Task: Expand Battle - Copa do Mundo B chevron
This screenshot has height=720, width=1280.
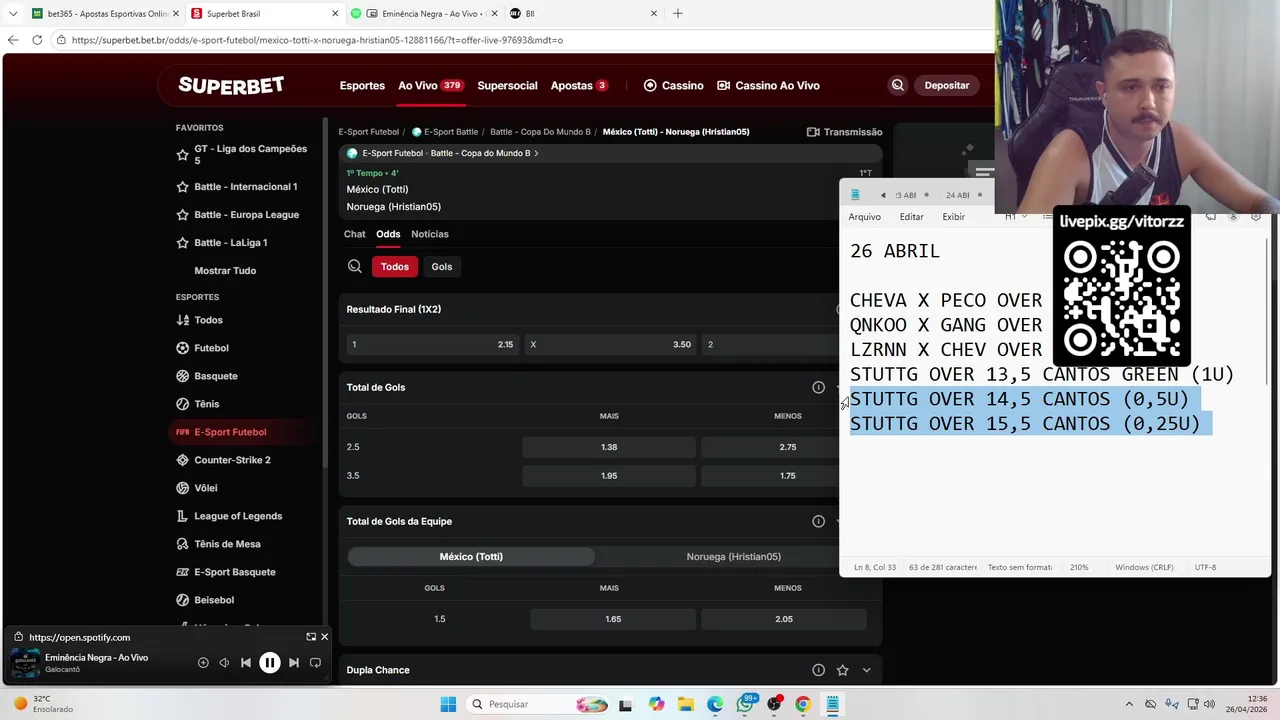Action: 537,153
